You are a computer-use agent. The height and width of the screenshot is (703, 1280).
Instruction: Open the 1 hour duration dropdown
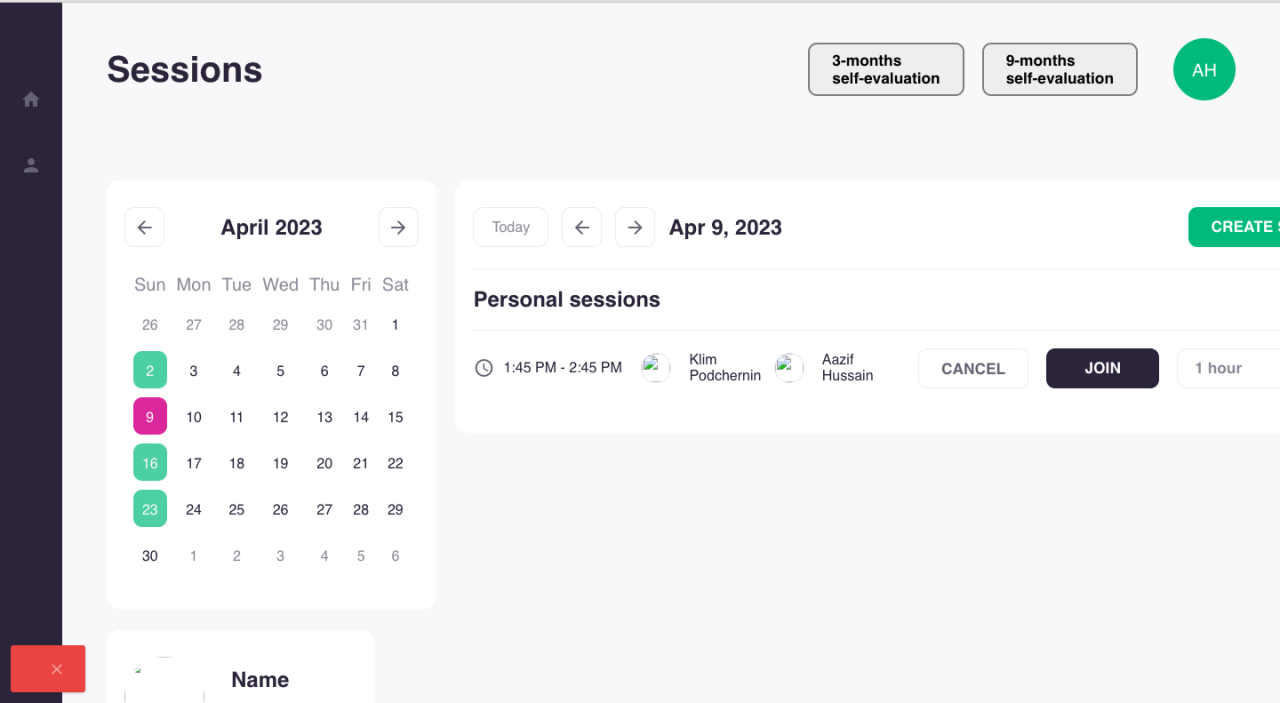pos(1230,368)
